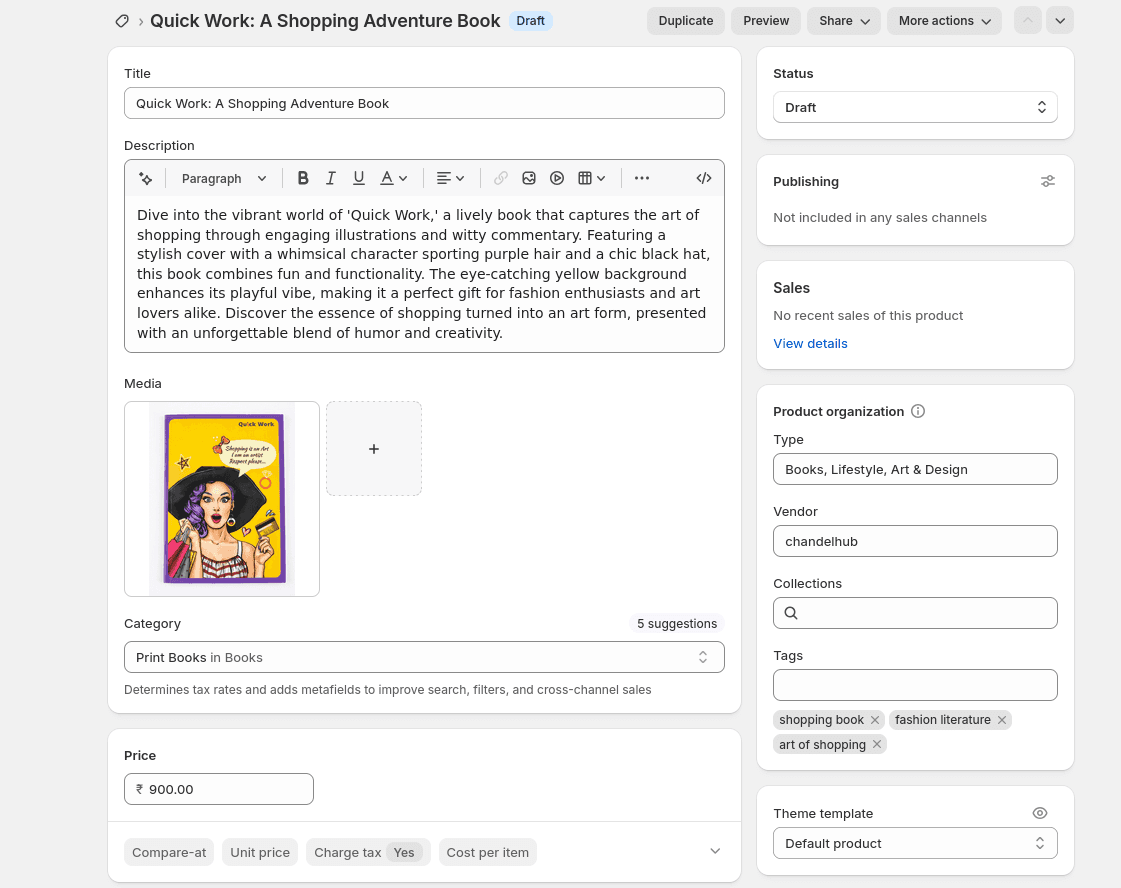Toggle italic formatting in description editor
The image size is (1121, 888).
pyautogui.click(x=330, y=179)
